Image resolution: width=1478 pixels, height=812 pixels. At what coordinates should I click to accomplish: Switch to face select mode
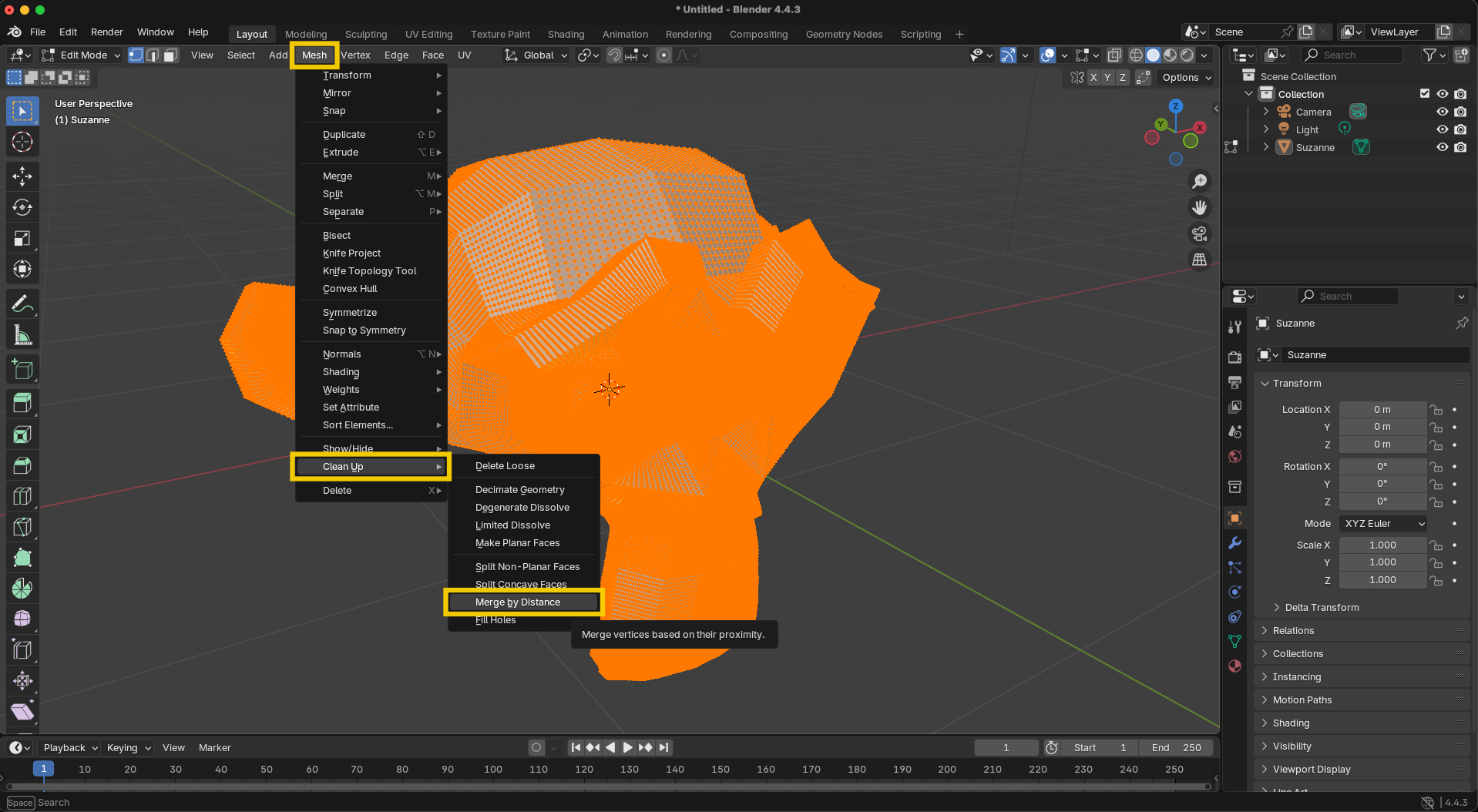click(x=171, y=55)
